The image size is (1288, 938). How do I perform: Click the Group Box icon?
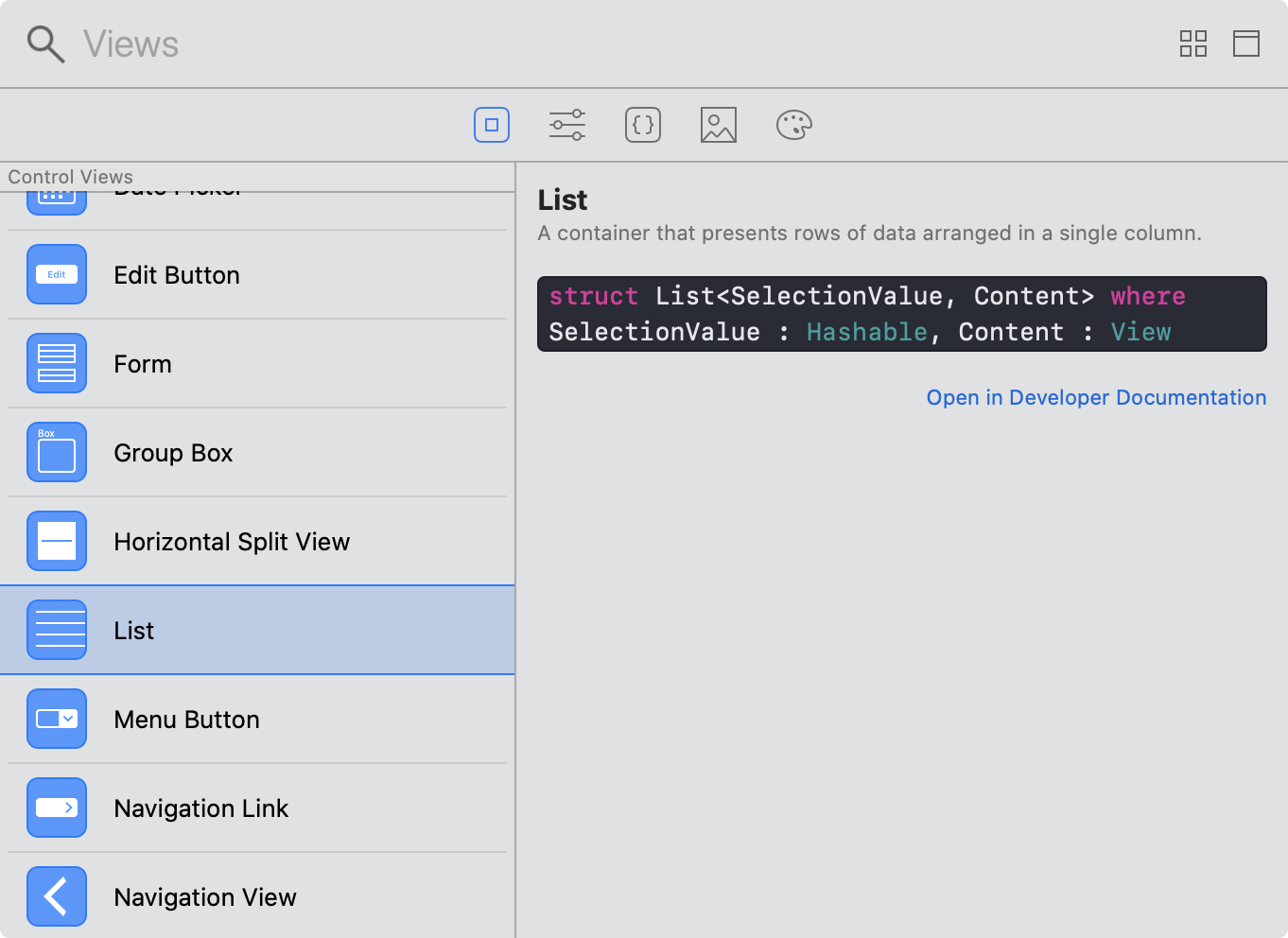click(x=57, y=453)
